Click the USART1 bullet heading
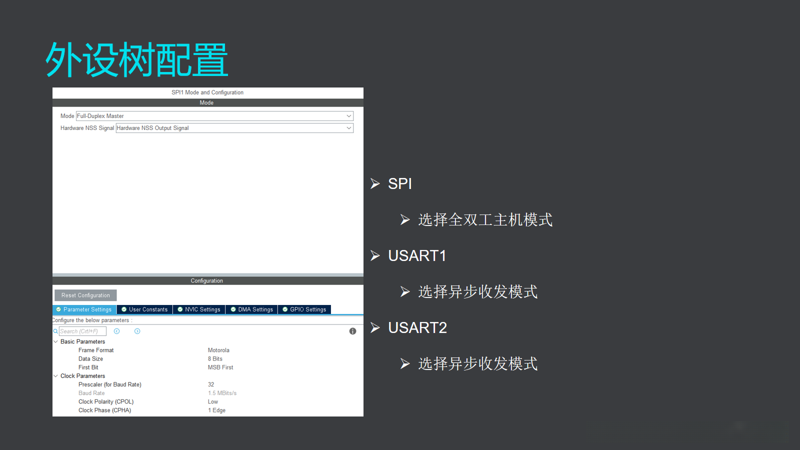 [x=417, y=256]
